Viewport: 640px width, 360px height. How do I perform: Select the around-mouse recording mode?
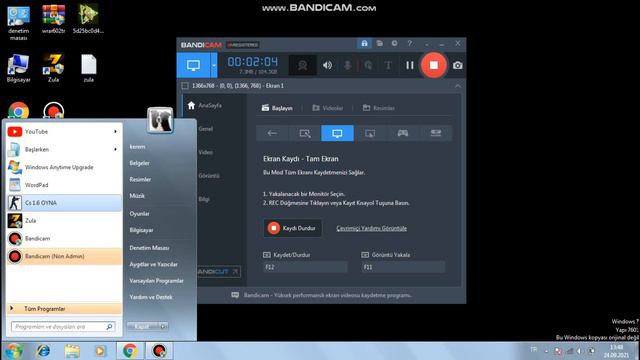370,133
